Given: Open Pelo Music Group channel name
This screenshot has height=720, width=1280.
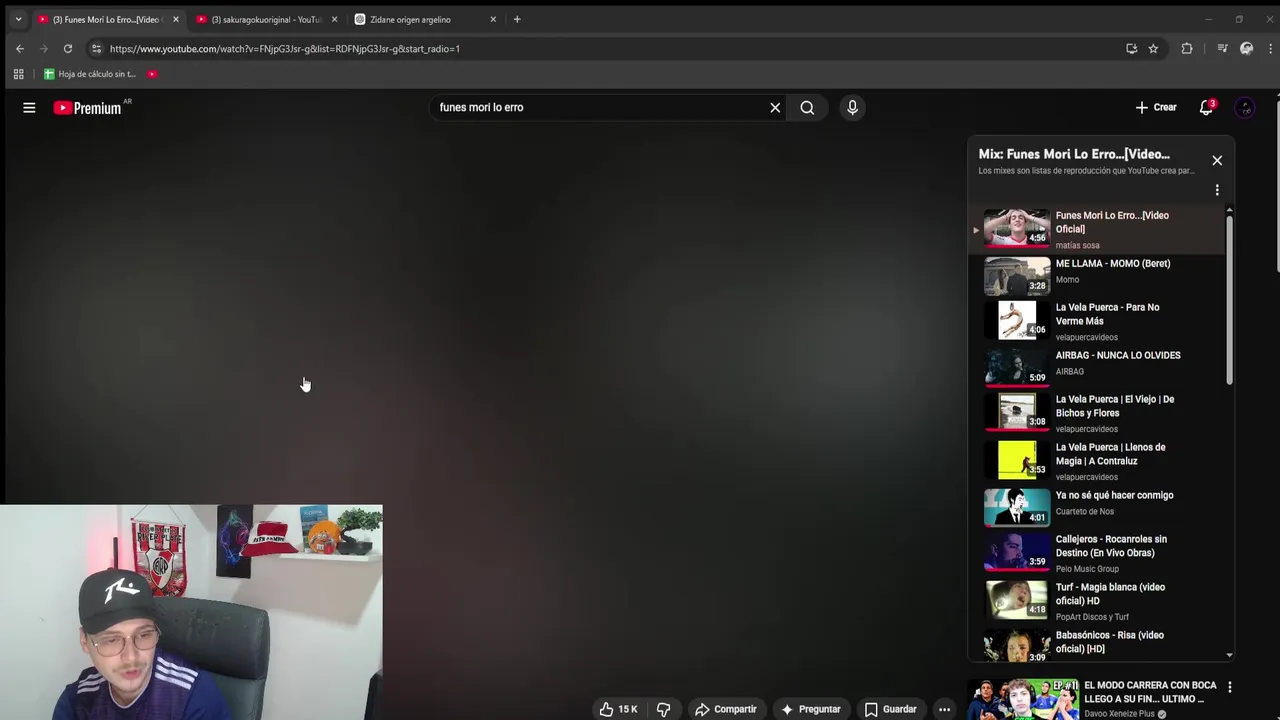Looking at the screenshot, I should 1087,569.
